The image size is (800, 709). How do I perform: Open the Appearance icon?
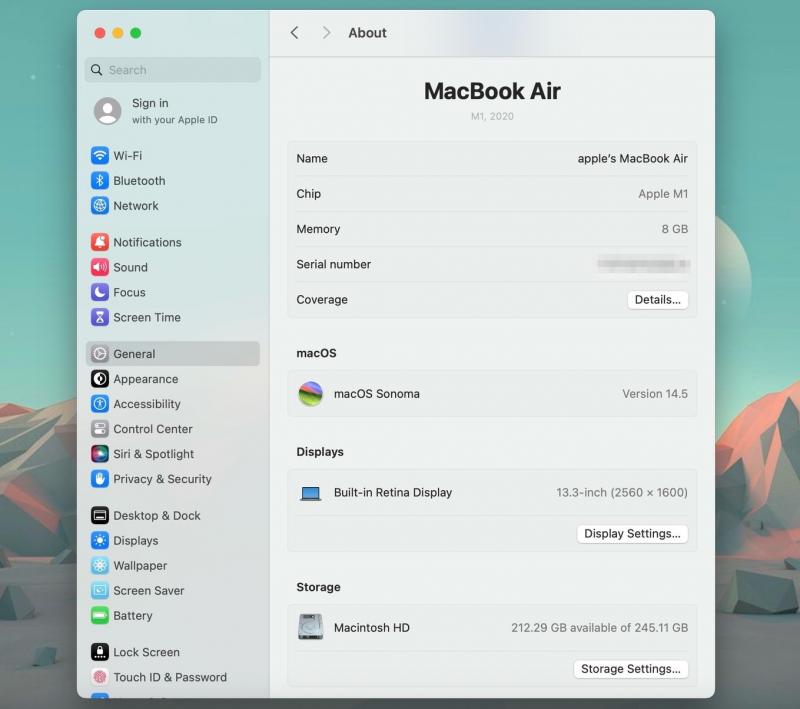100,379
